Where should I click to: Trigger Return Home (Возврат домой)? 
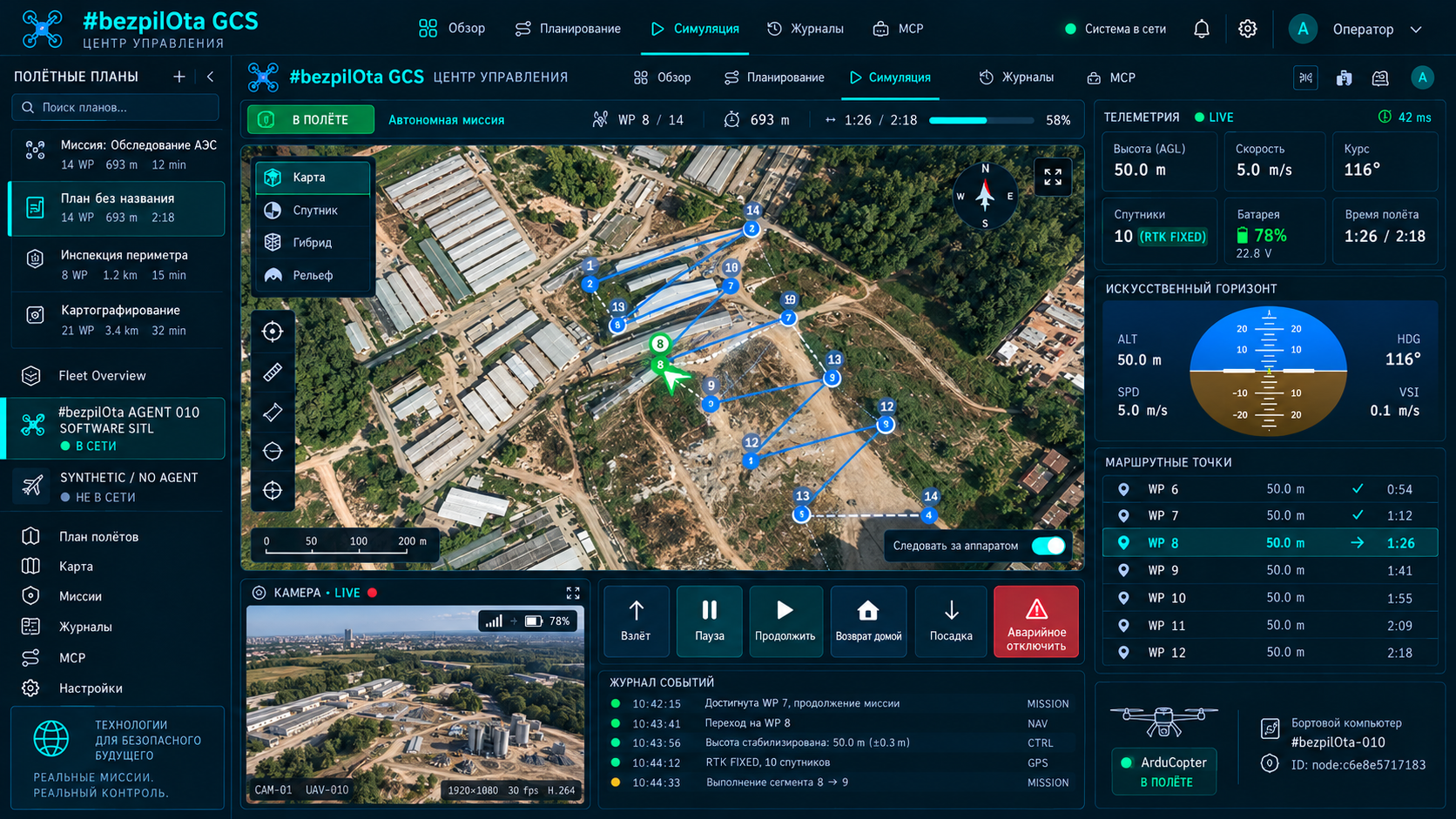point(868,621)
